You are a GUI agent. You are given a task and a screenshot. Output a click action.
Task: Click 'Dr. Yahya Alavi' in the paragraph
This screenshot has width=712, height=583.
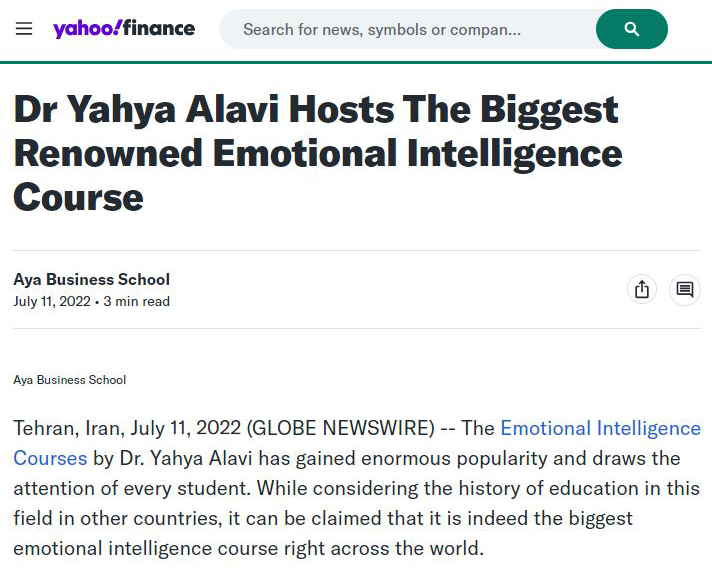tap(186, 458)
